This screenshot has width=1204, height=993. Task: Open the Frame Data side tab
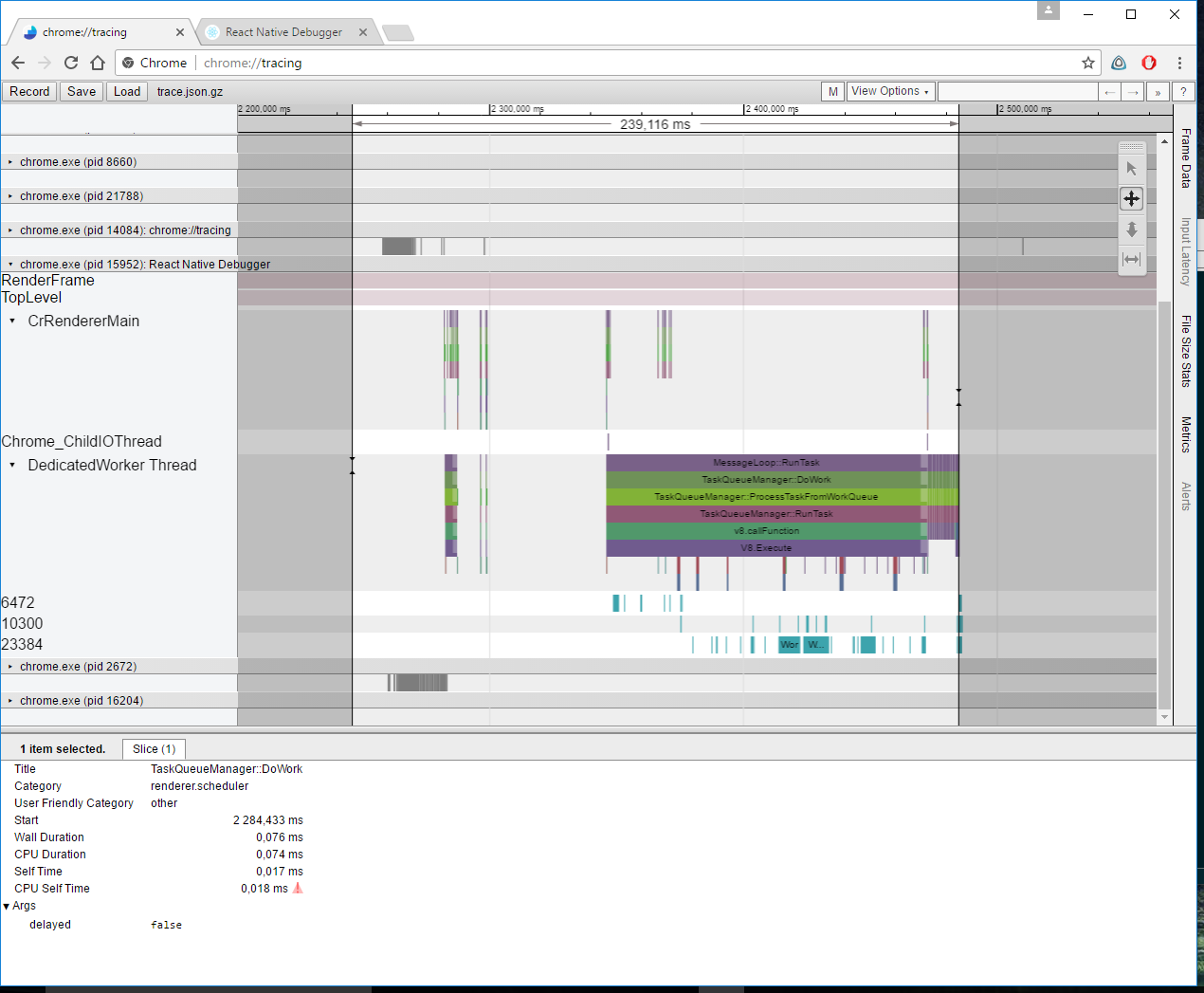point(1186,158)
